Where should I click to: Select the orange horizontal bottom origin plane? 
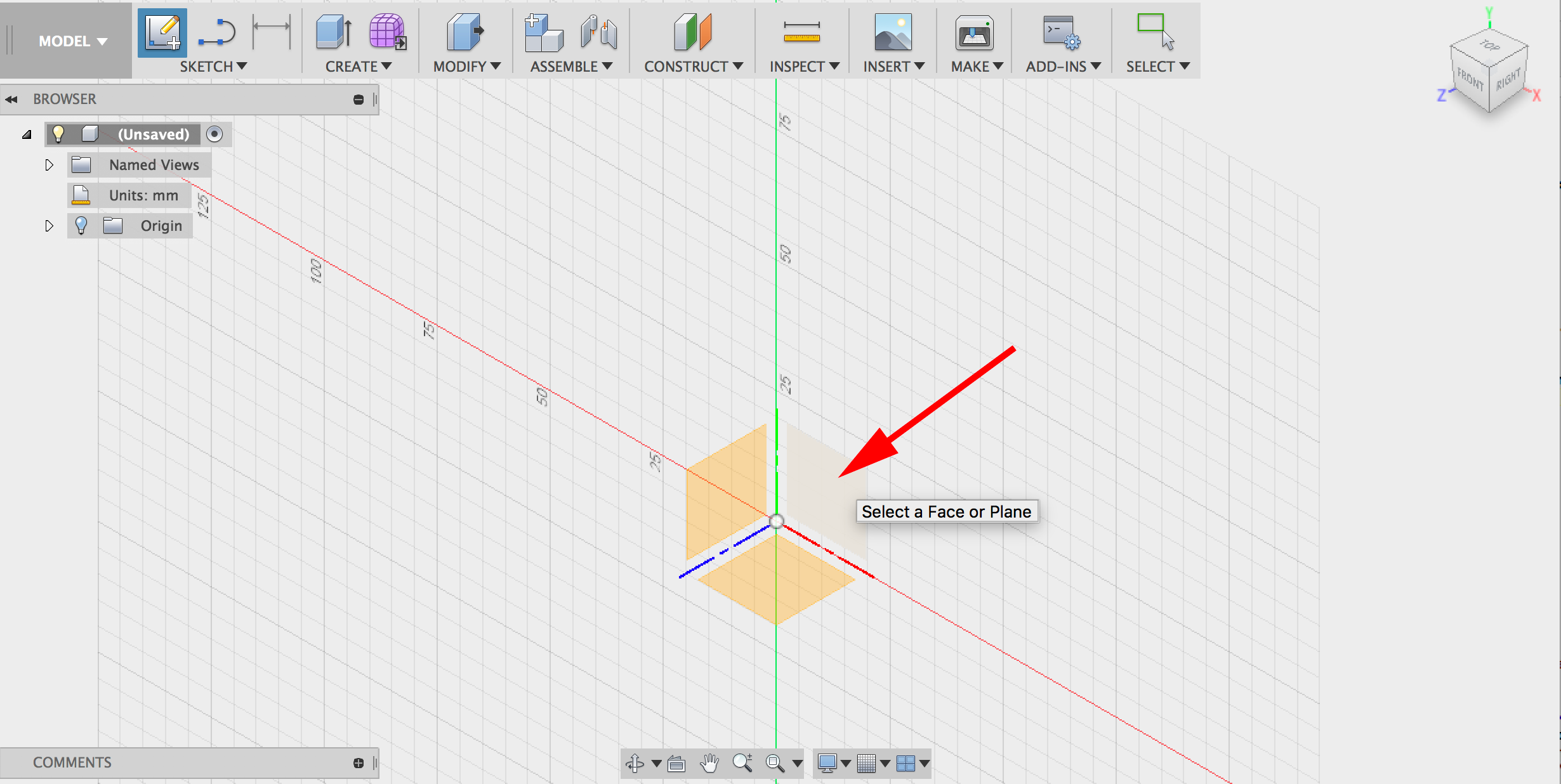(x=775, y=578)
